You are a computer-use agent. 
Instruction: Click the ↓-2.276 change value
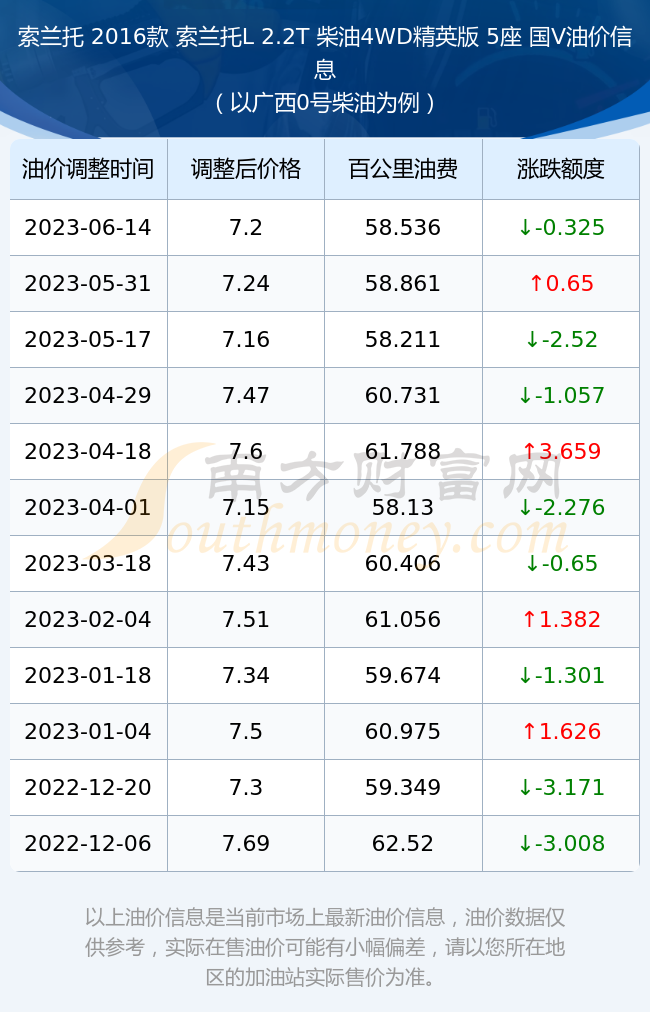click(x=561, y=507)
